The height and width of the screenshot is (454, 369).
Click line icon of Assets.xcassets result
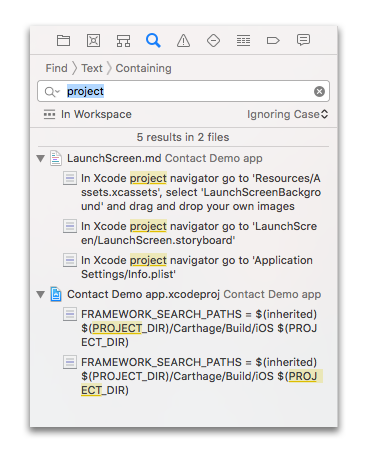pyautogui.click(x=70, y=178)
